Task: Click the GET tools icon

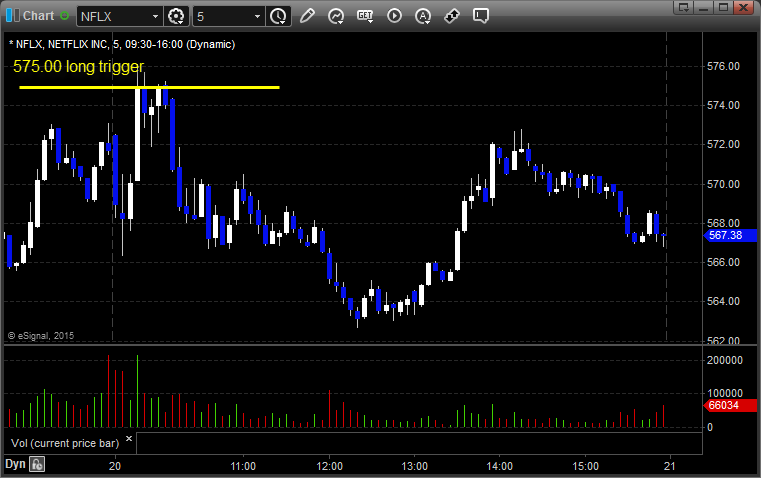Action: [365, 16]
